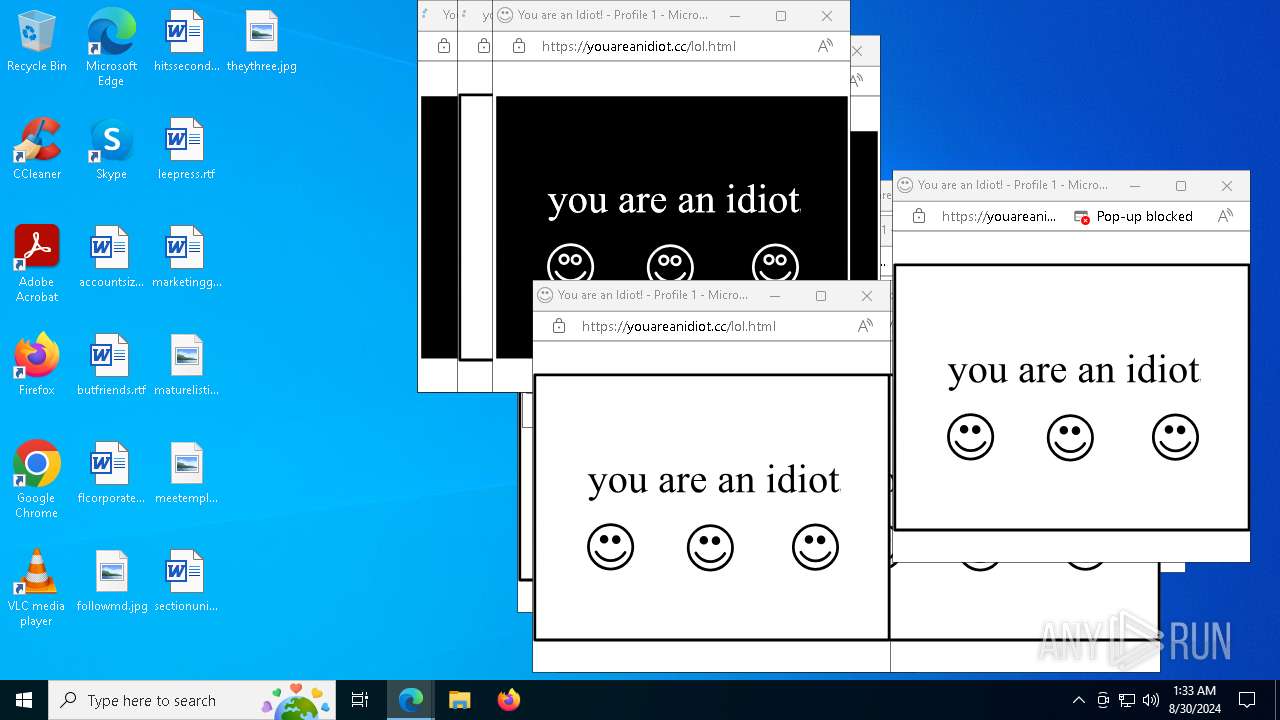Select the accountsiz Word document
The image size is (1280, 720).
(111, 258)
